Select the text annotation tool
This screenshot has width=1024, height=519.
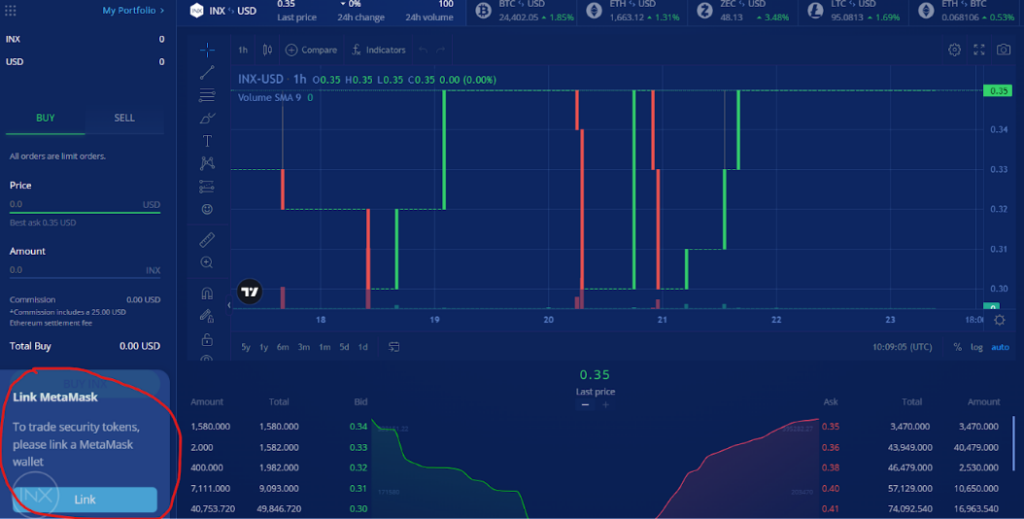pos(207,141)
